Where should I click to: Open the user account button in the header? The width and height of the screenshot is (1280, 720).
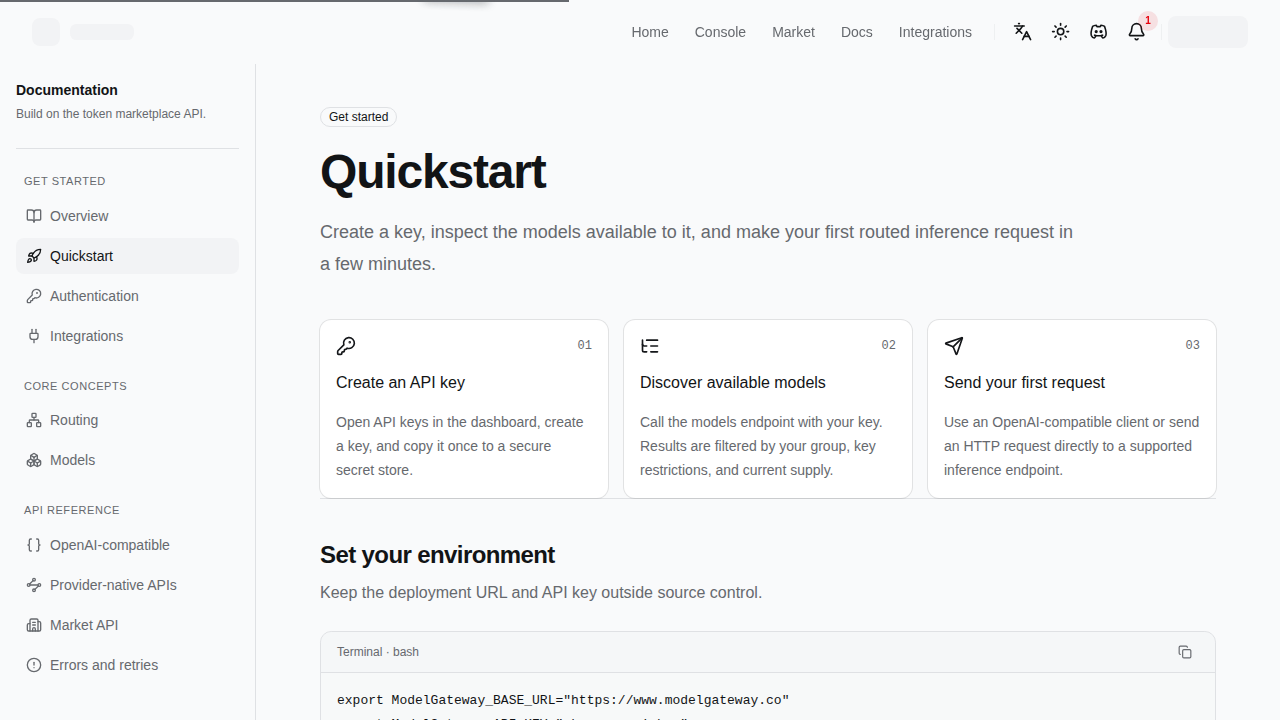1208,32
